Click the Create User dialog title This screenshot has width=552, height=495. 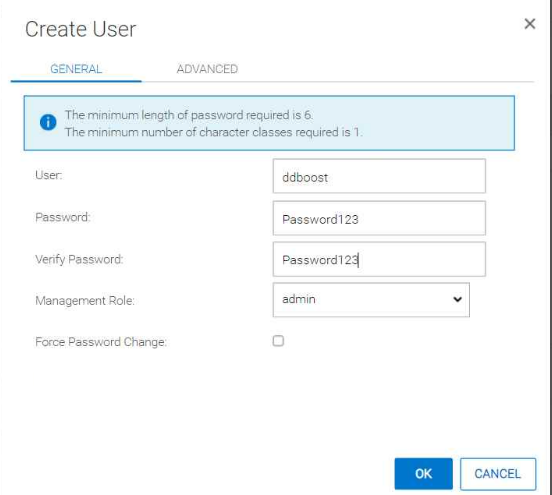coord(81,29)
